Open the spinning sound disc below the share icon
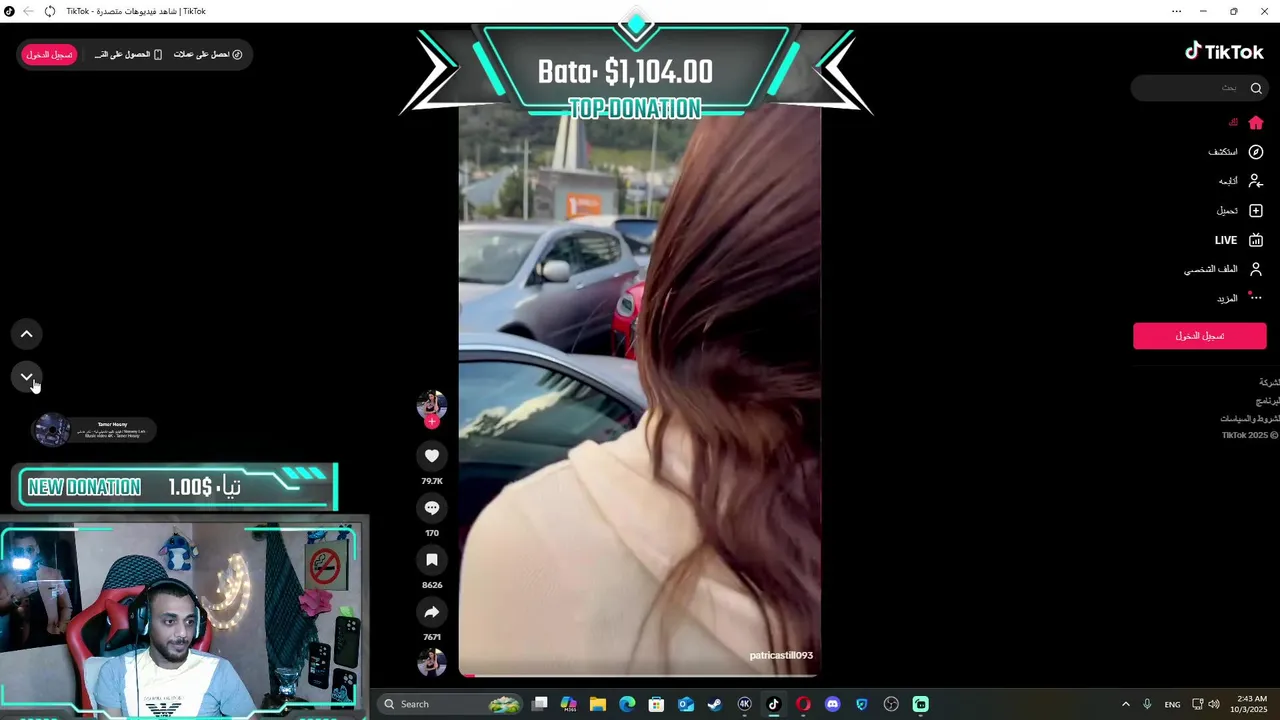 point(432,661)
